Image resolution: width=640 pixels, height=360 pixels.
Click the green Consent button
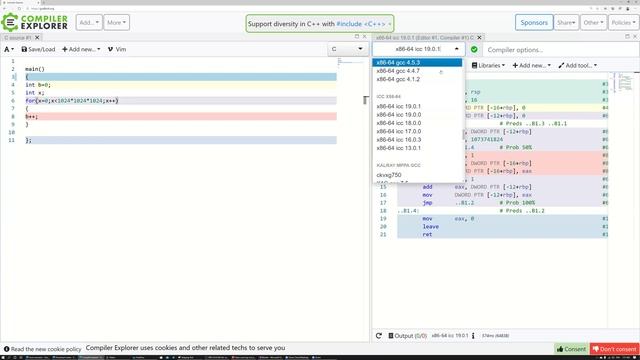(x=571, y=349)
